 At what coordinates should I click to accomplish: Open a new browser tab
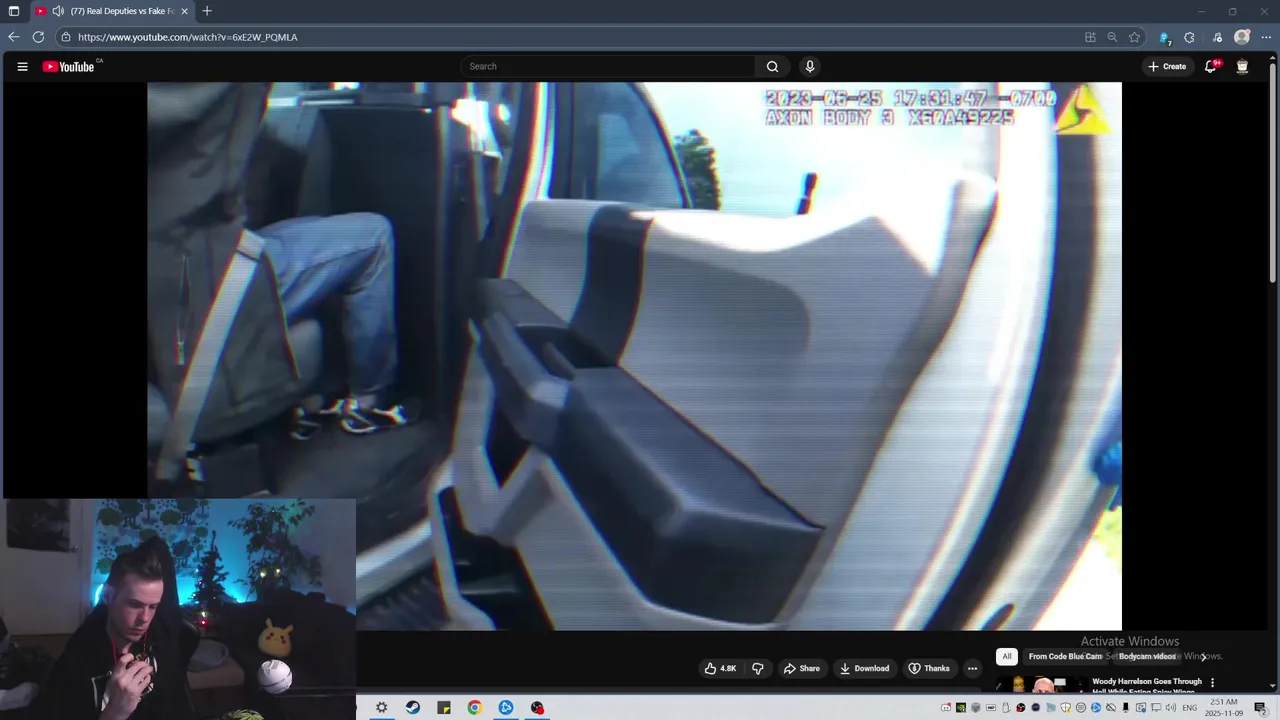point(207,11)
